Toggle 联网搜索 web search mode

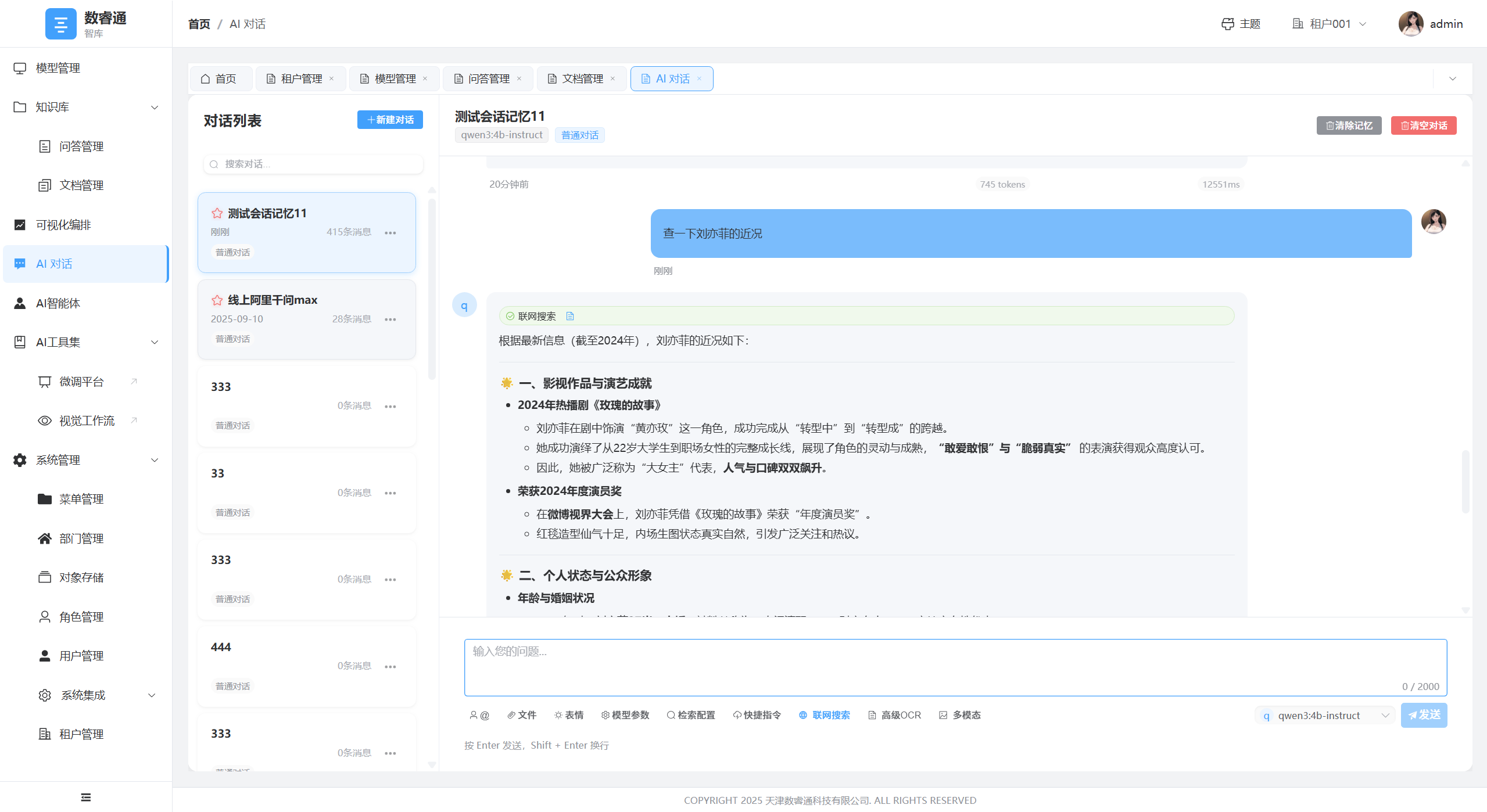click(x=823, y=715)
